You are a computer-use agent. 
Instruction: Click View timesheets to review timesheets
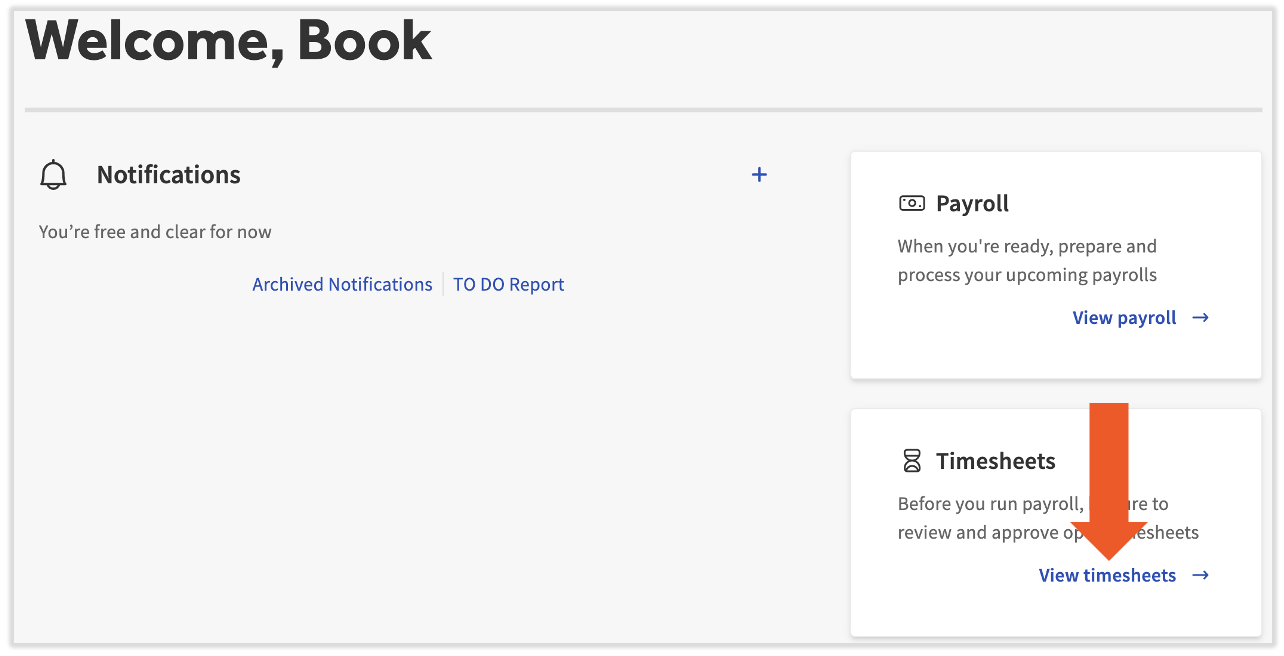1107,575
